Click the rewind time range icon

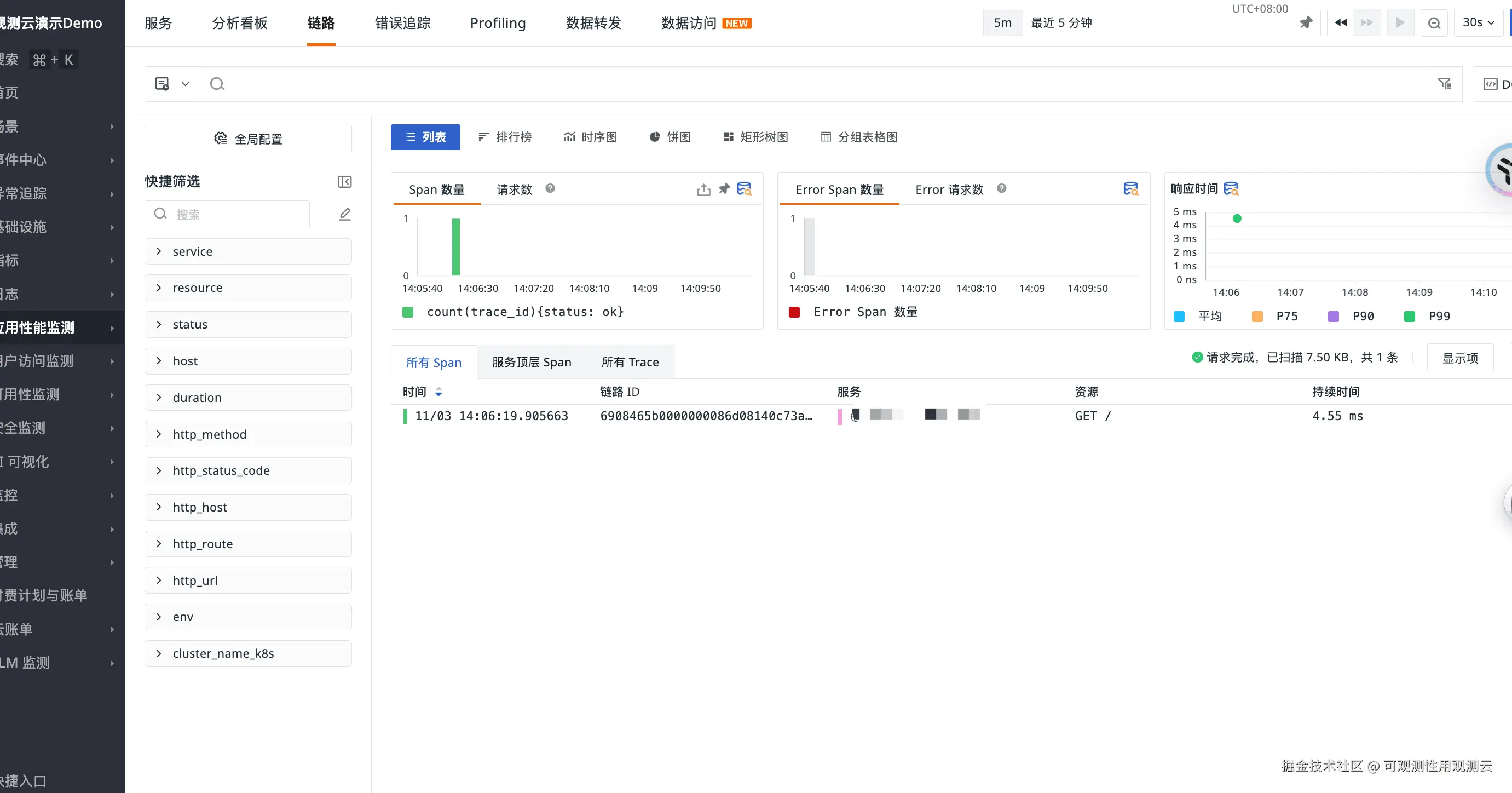tap(1341, 23)
